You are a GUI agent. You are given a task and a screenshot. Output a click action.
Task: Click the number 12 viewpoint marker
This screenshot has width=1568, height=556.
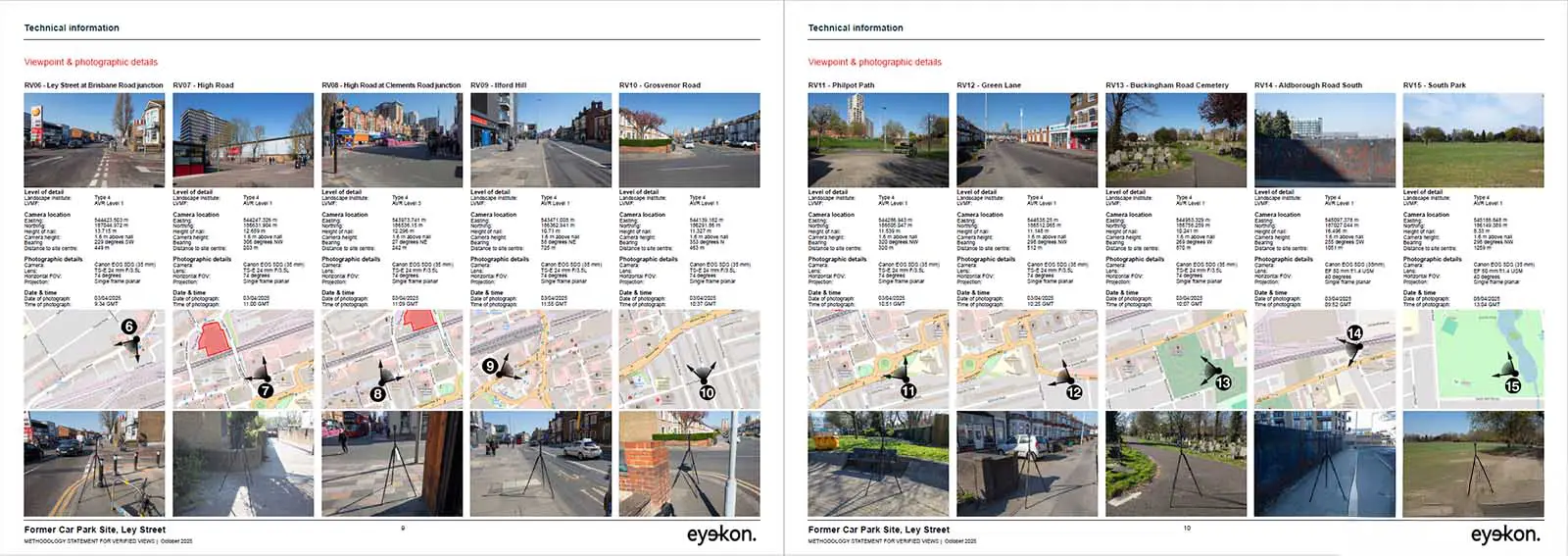pos(1074,392)
